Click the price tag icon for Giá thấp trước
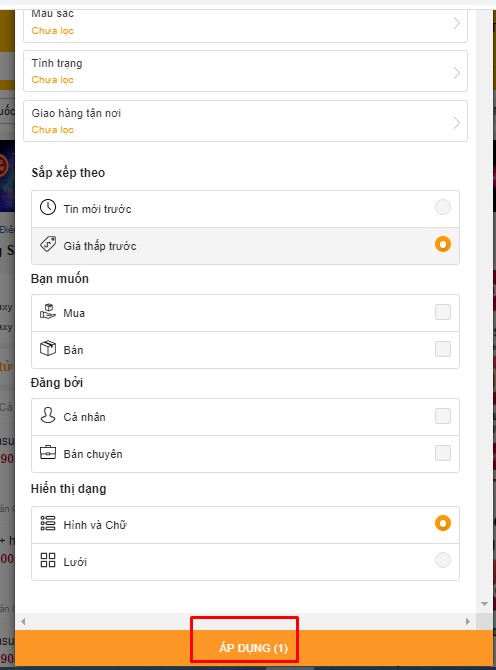Image resolution: width=496 pixels, height=670 pixels. tap(48, 244)
